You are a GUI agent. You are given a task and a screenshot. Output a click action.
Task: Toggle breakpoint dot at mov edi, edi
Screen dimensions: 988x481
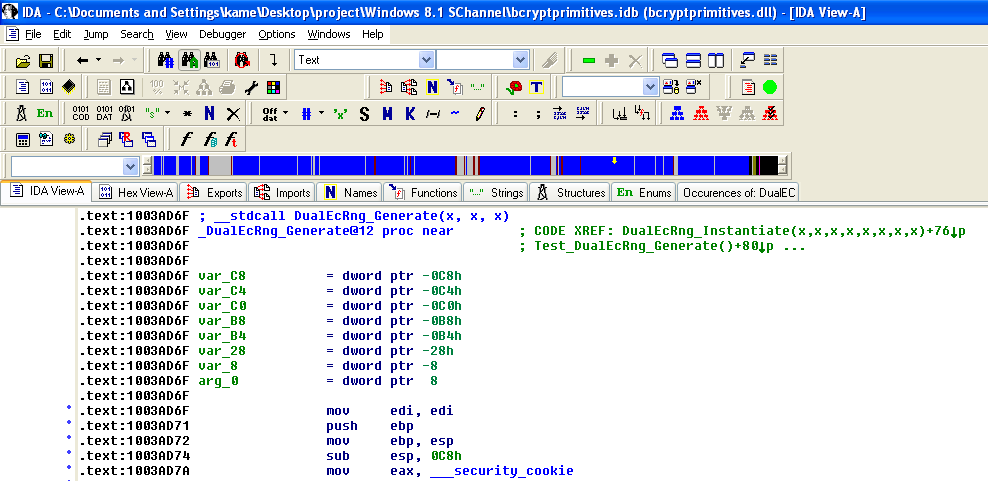point(68,411)
